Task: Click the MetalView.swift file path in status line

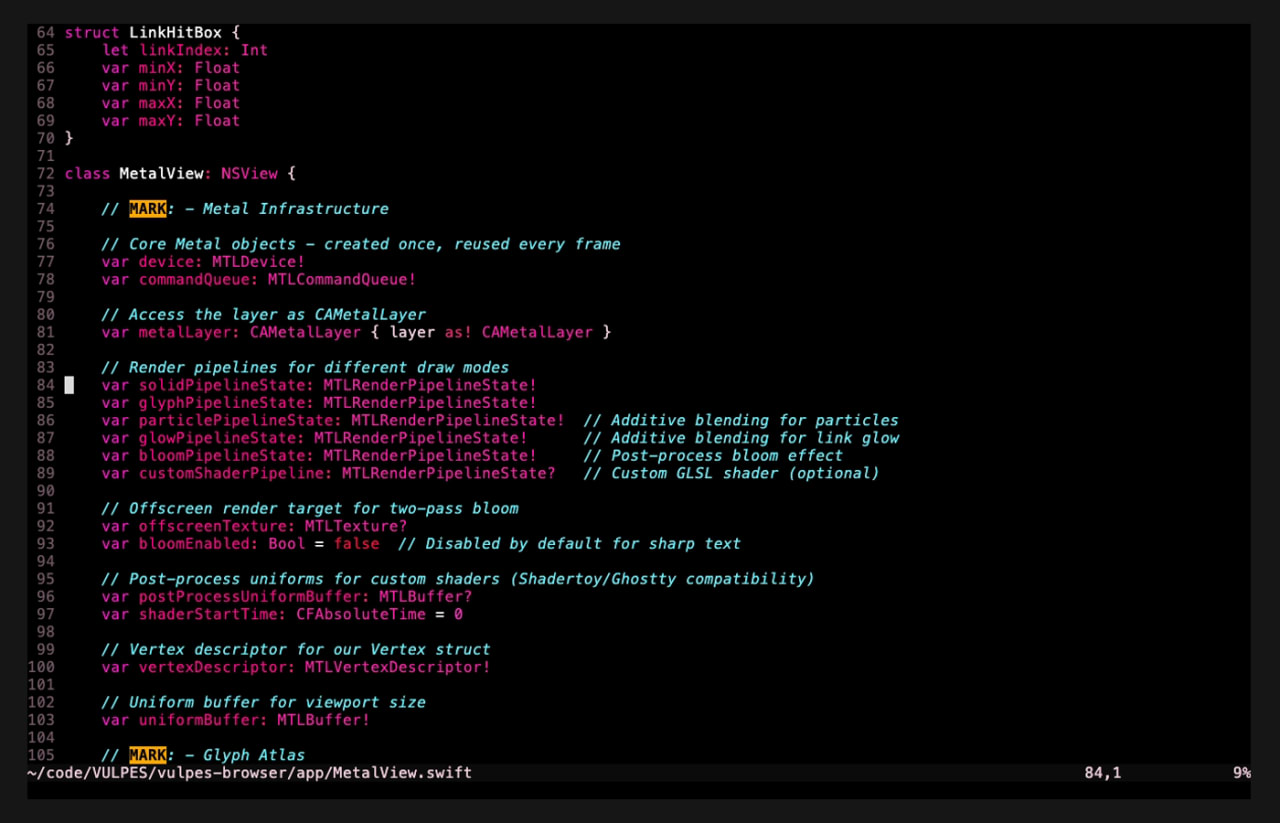Action: [x=249, y=773]
